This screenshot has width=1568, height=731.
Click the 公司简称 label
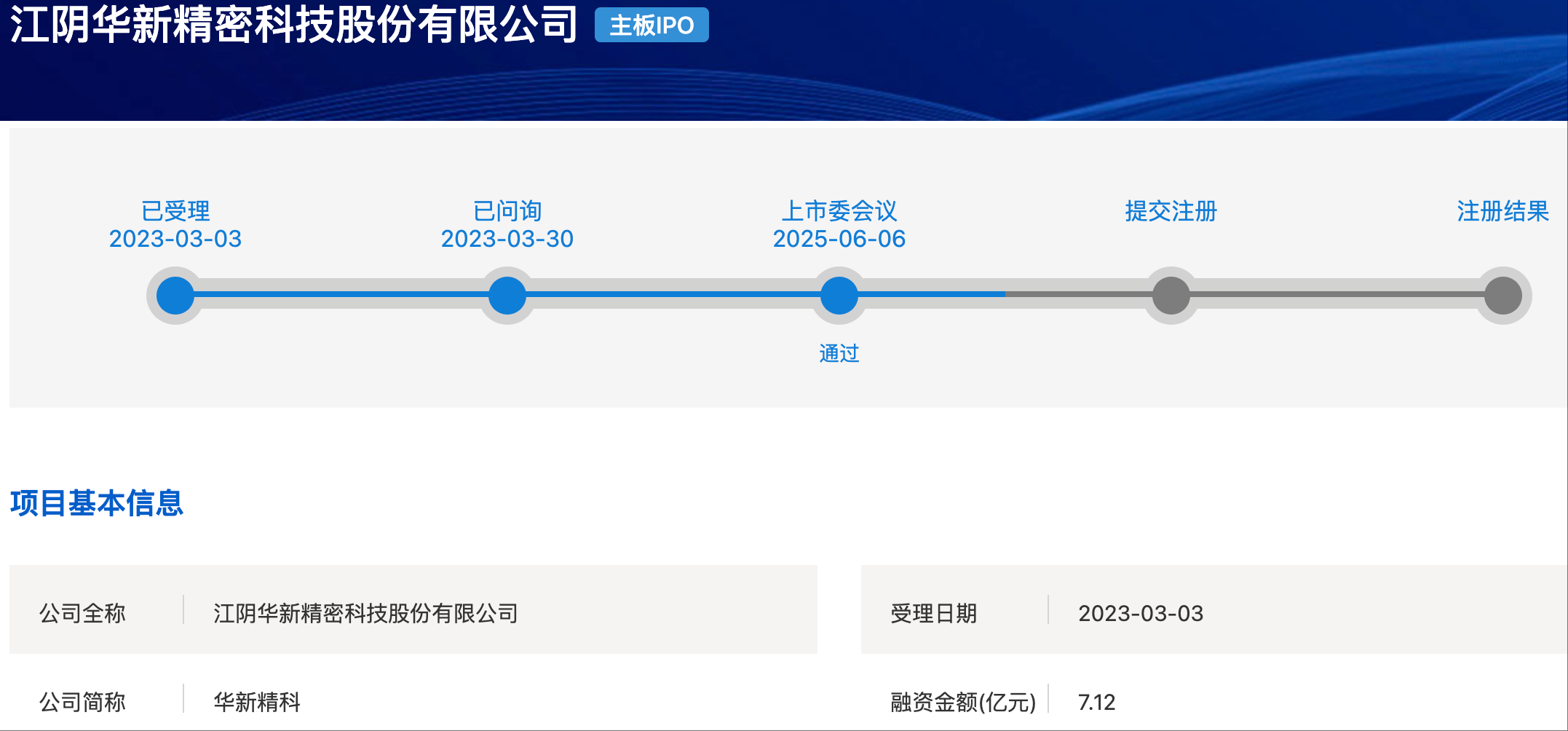[x=82, y=702]
